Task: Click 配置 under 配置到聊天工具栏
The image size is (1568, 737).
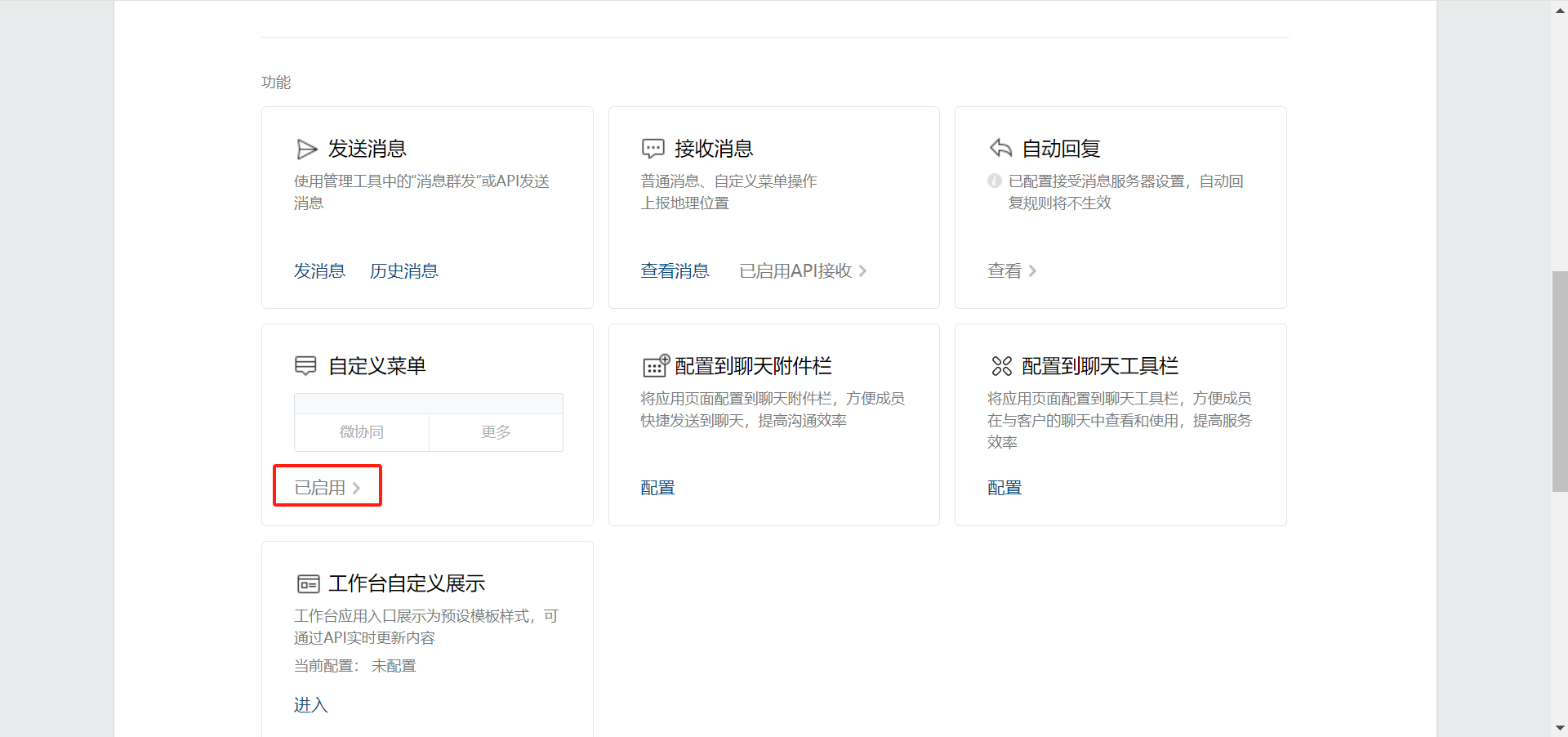Action: pos(1004,488)
